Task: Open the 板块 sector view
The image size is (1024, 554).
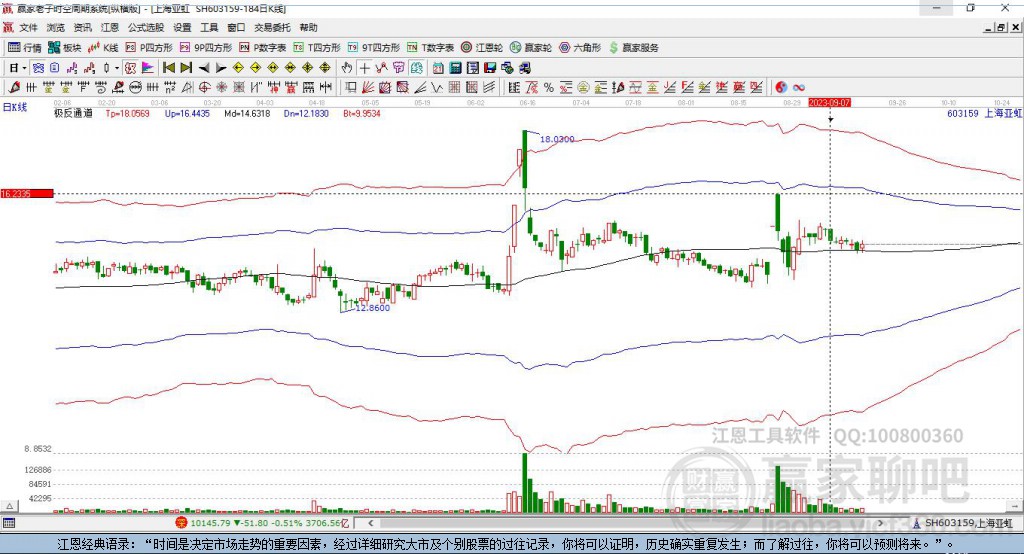Action: pos(64,48)
